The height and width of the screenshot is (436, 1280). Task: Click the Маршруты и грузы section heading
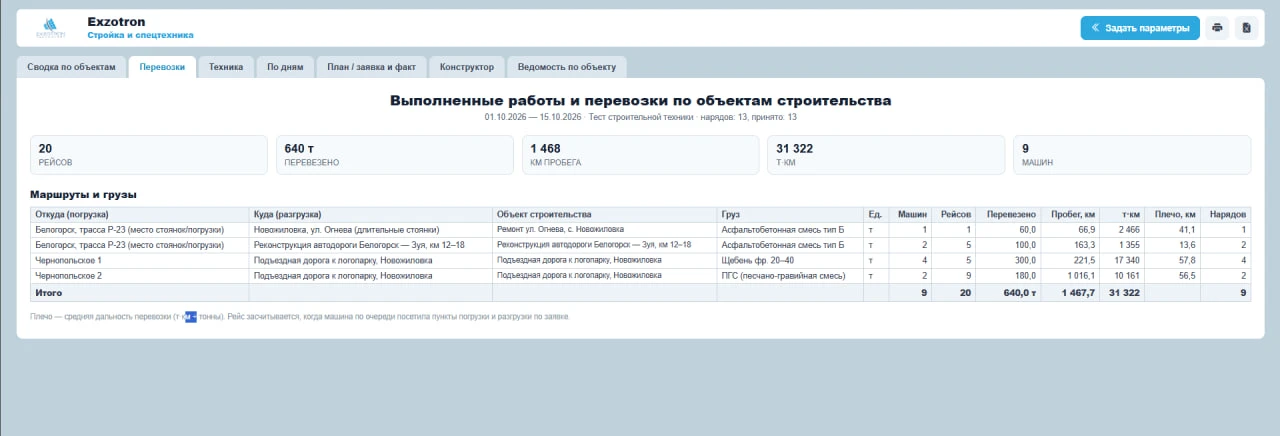tap(83, 194)
